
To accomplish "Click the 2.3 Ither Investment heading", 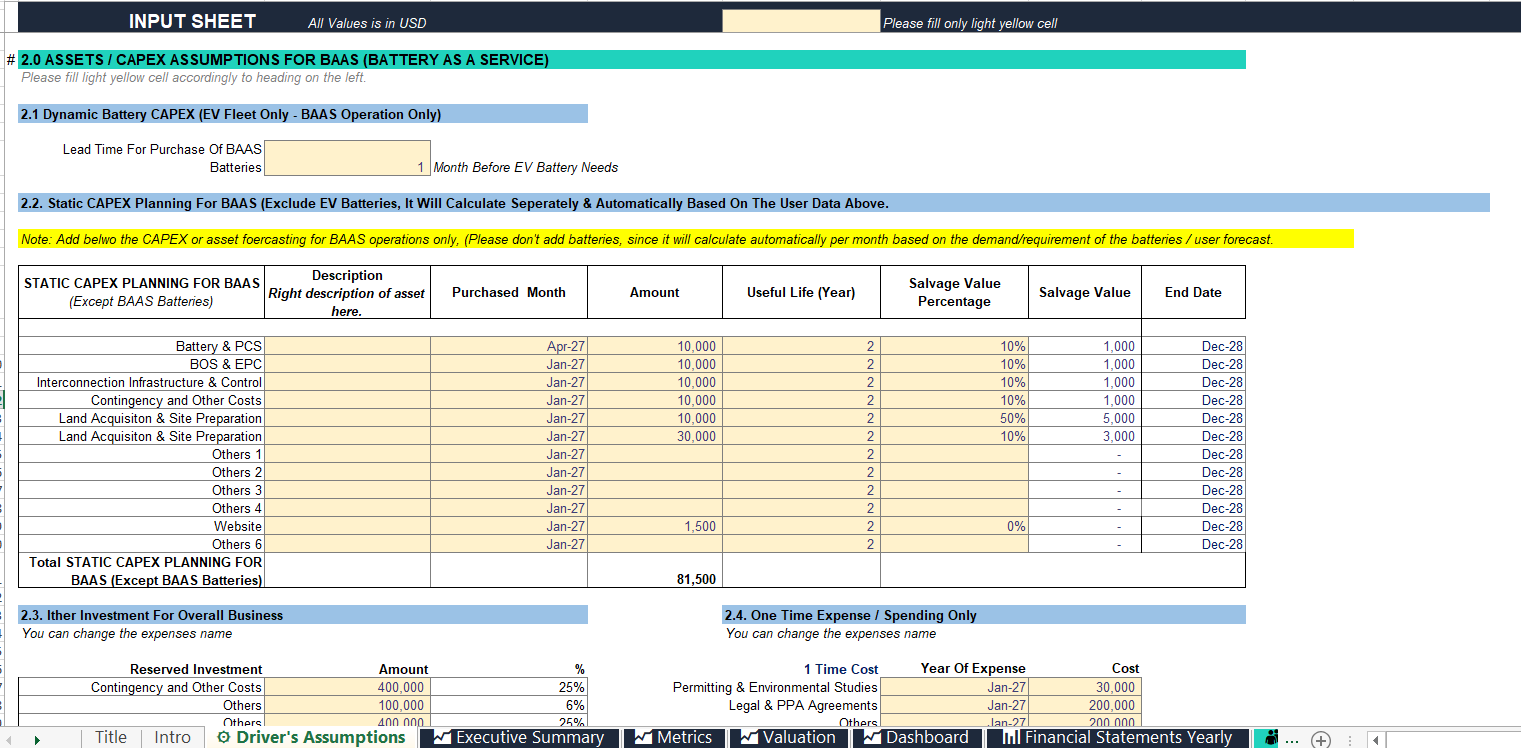I will point(303,615).
